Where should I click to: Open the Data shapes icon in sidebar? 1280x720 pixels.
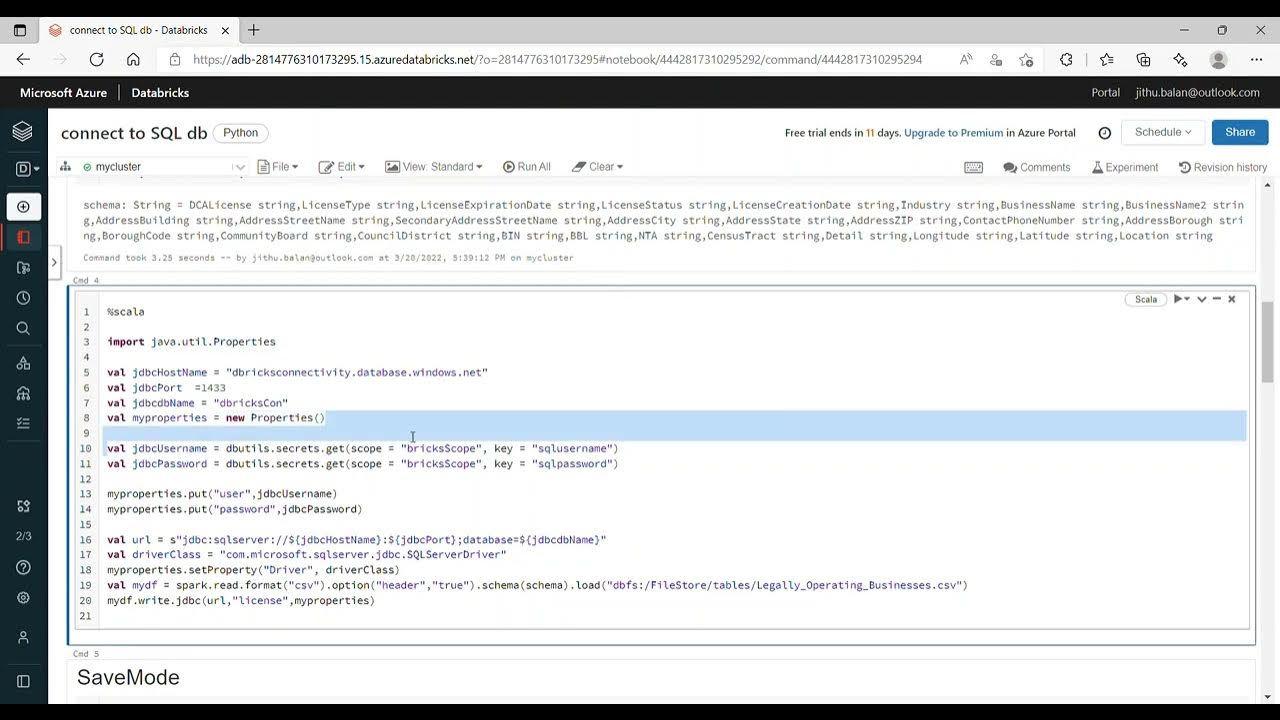click(23, 363)
